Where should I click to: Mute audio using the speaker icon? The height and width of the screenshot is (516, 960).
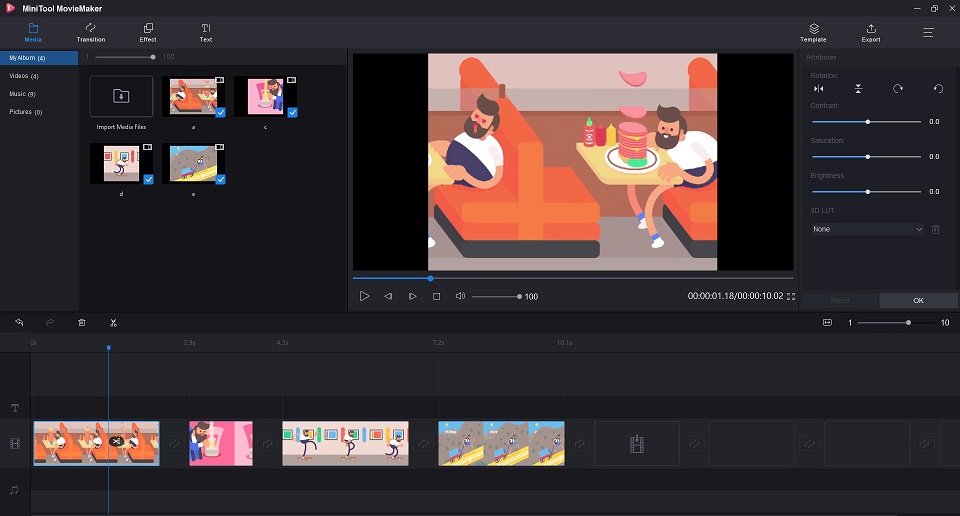tap(460, 297)
